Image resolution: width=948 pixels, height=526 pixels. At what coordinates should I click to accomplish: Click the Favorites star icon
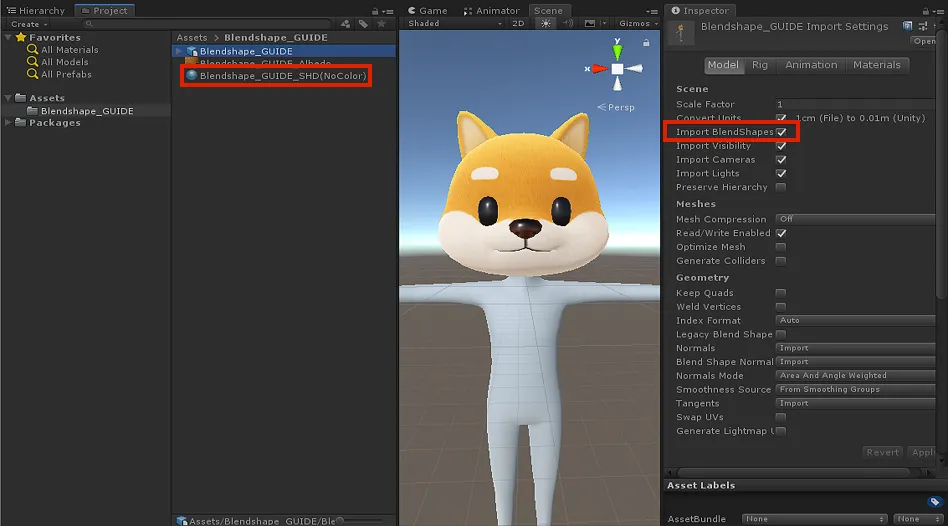point(21,37)
